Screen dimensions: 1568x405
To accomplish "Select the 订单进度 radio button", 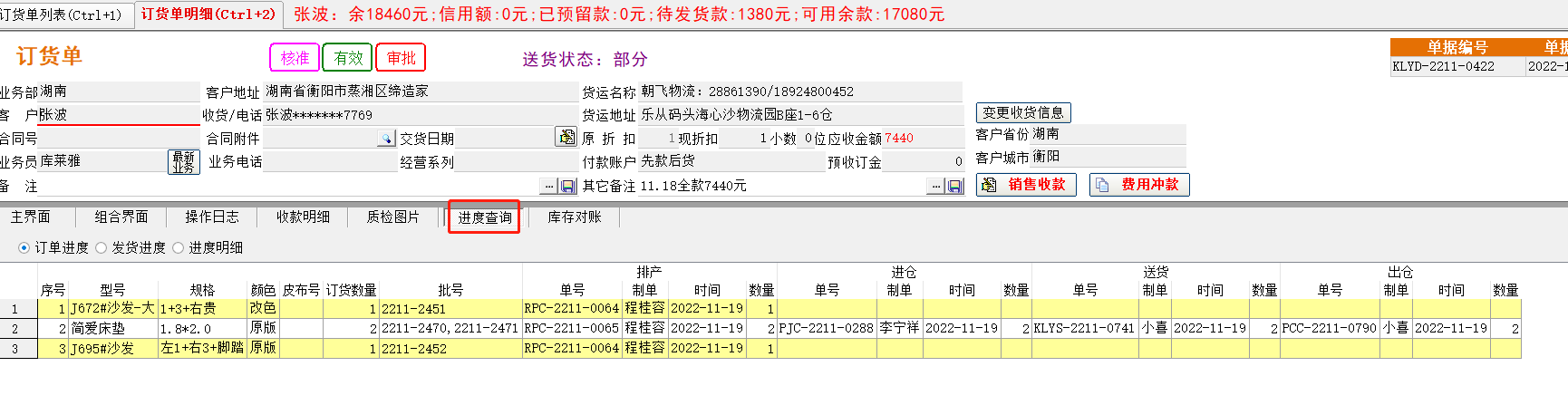I will (24, 248).
